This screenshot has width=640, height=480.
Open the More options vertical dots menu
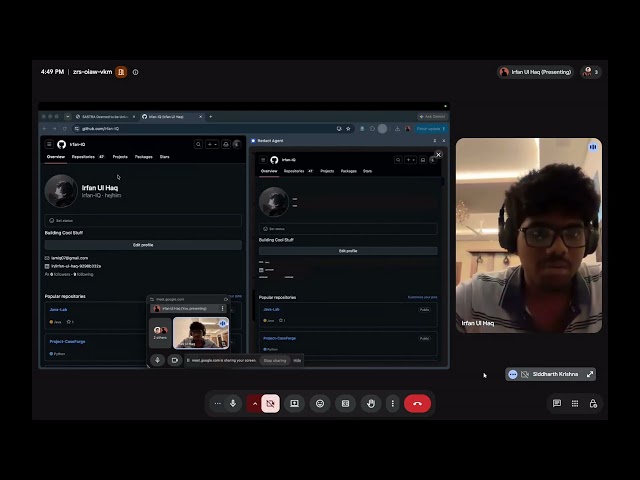click(393, 403)
